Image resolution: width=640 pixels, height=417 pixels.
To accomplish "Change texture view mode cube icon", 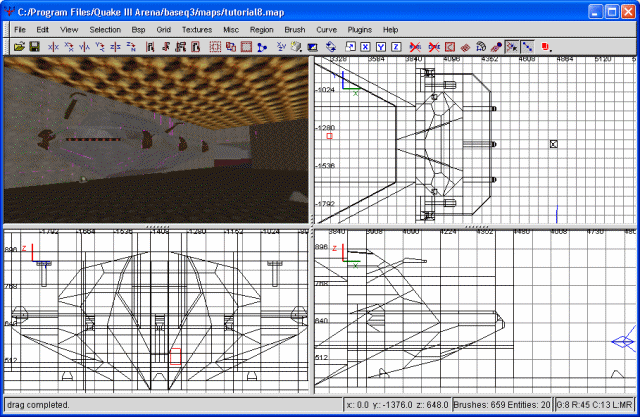I will [297, 47].
